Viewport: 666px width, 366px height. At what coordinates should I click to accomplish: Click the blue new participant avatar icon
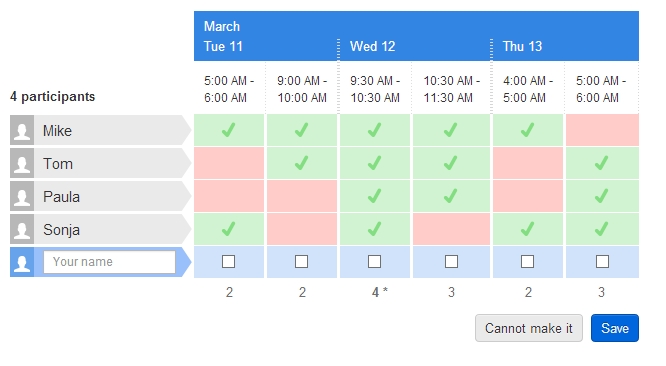click(22, 262)
